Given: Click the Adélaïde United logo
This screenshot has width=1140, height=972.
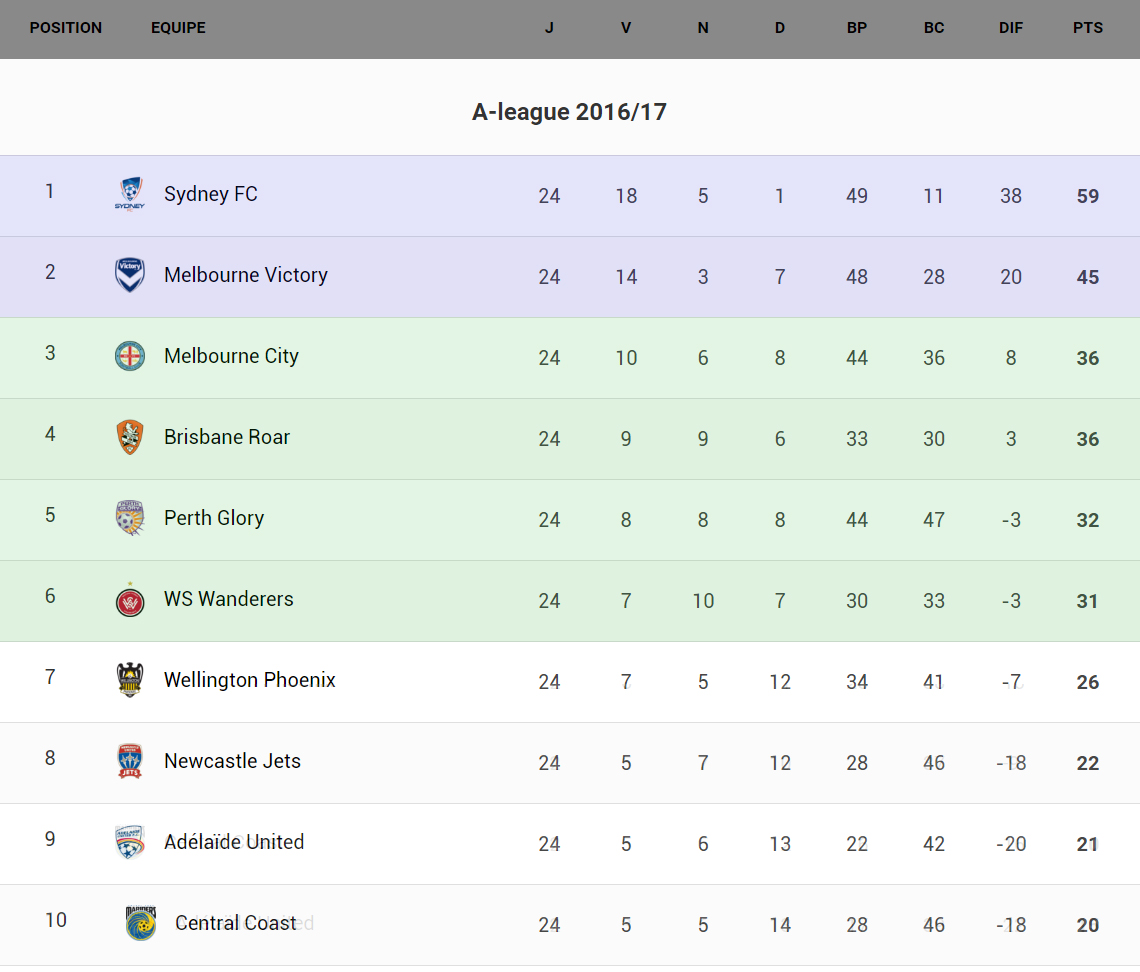Looking at the screenshot, I should tap(130, 842).
